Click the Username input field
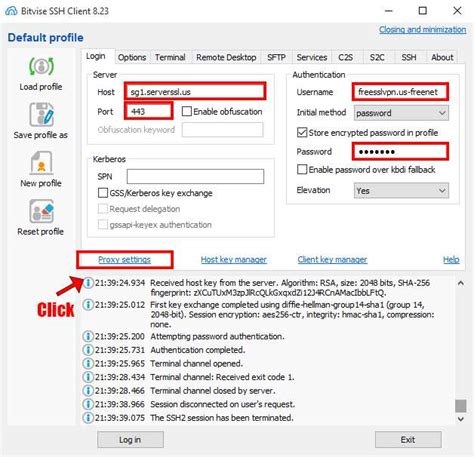The height and width of the screenshot is (457, 474). click(x=400, y=92)
